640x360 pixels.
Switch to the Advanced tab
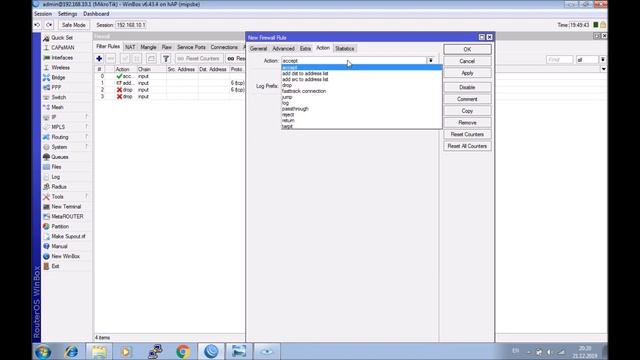tap(283, 49)
